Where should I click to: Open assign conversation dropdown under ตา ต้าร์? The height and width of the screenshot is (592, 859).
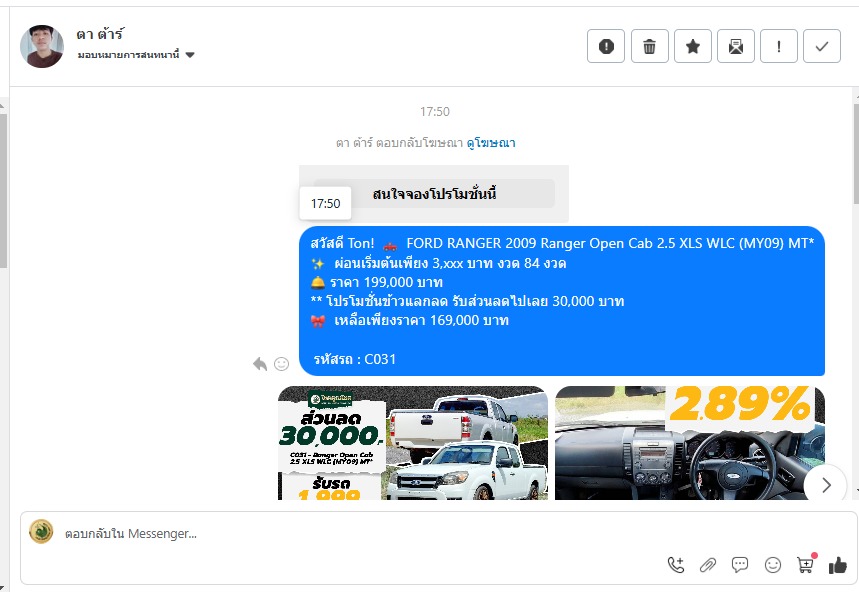click(x=136, y=55)
